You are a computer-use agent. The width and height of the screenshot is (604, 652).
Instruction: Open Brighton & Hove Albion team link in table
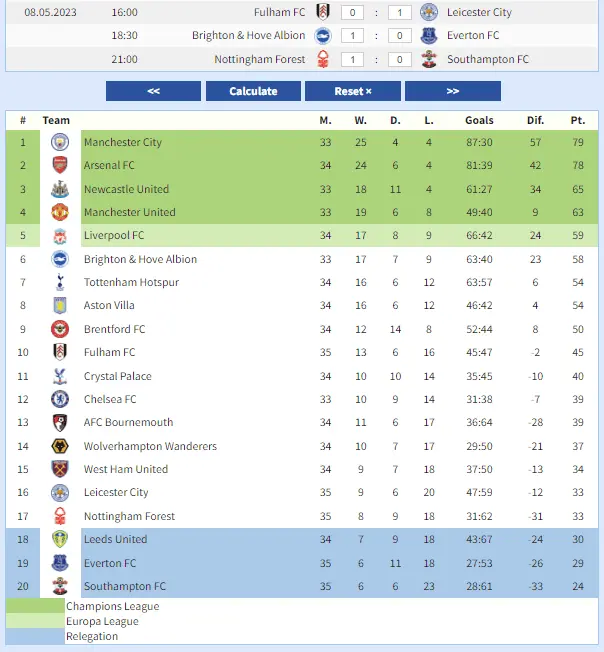[x=140, y=259]
